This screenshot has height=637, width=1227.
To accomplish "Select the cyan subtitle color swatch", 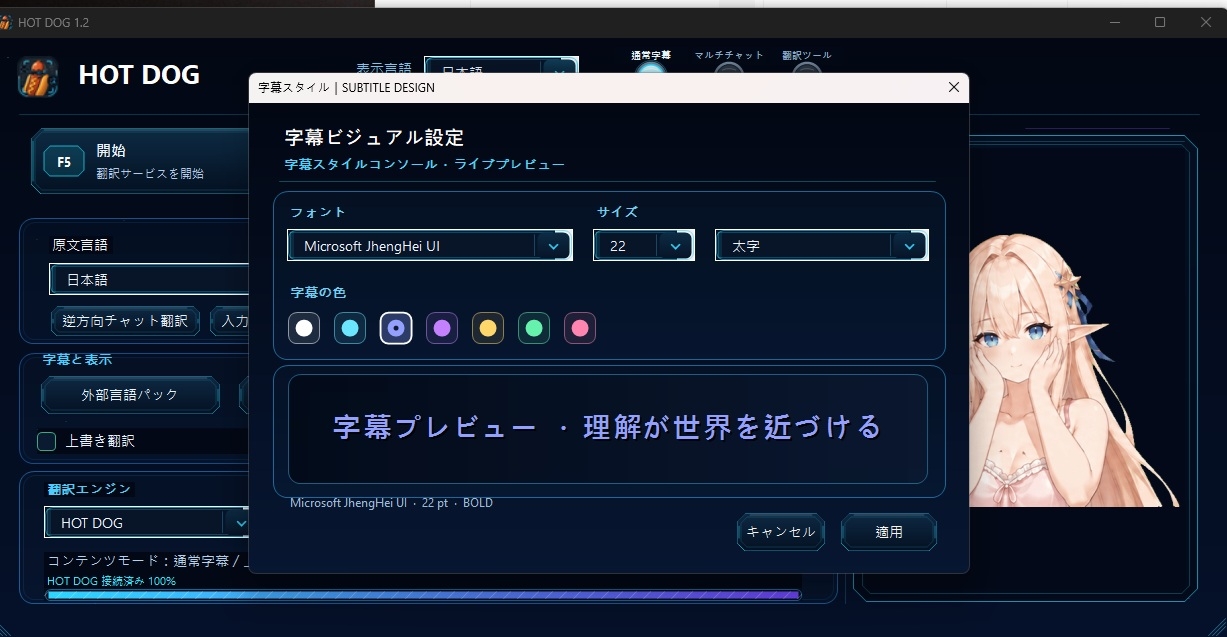I will [350, 328].
